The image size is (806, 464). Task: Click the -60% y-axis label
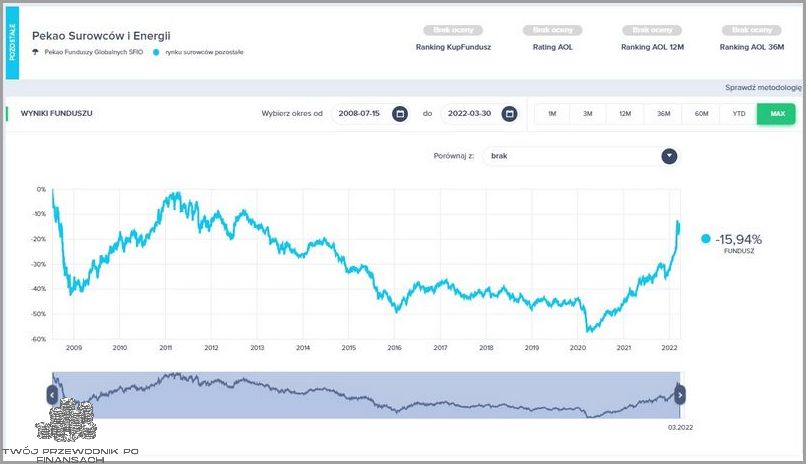click(x=39, y=339)
